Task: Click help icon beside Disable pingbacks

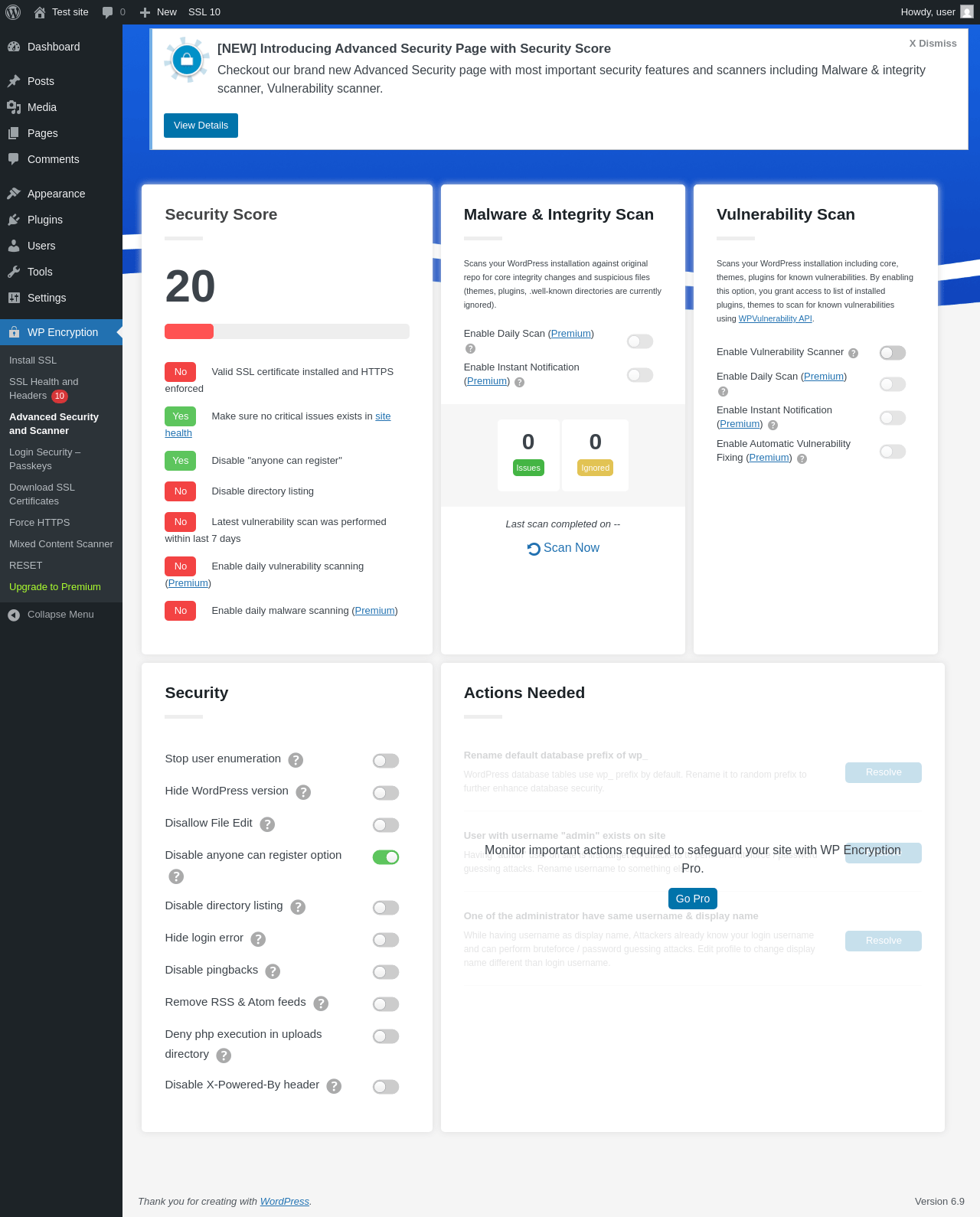Action: [x=273, y=971]
